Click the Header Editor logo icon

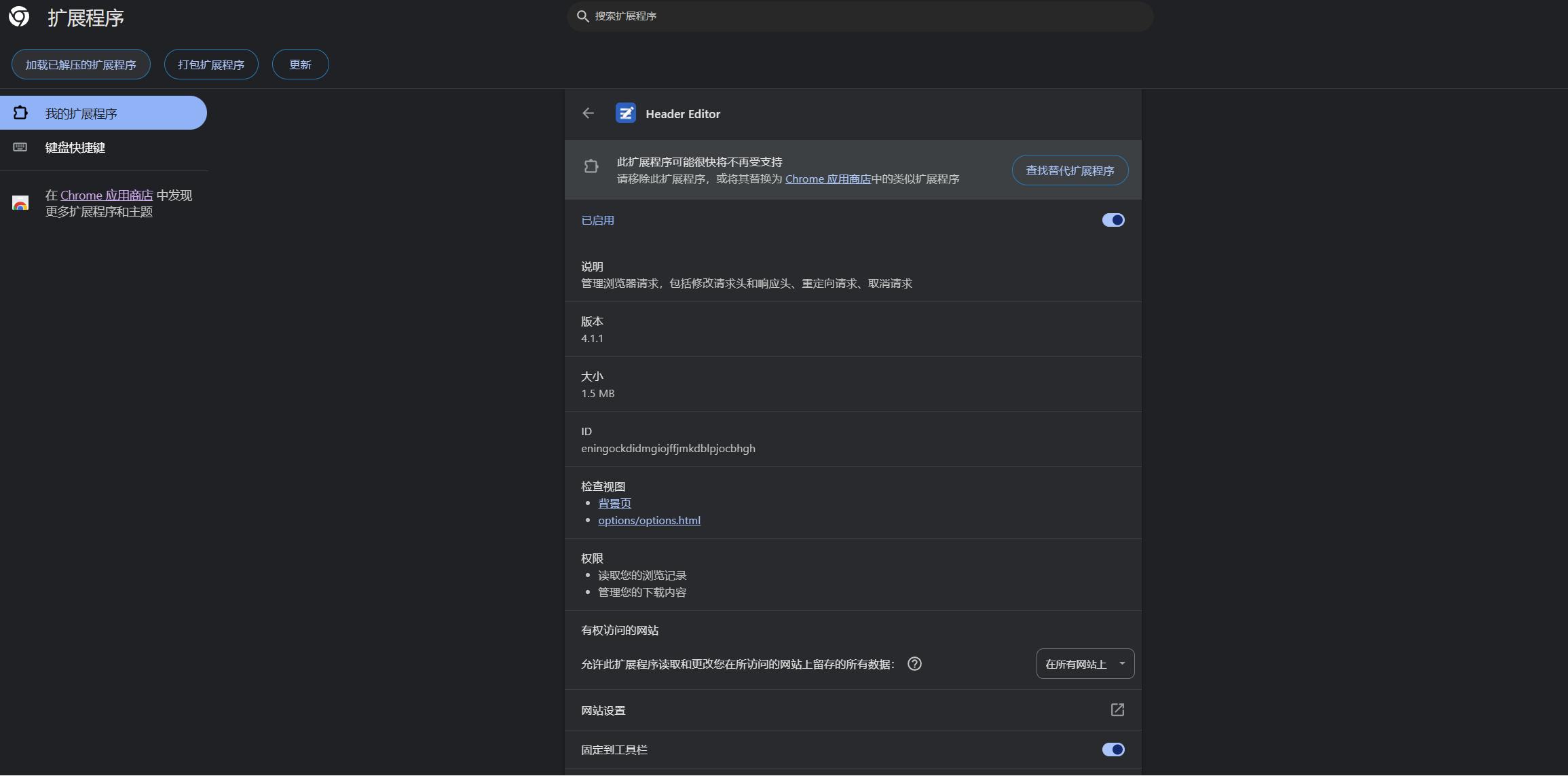[626, 113]
